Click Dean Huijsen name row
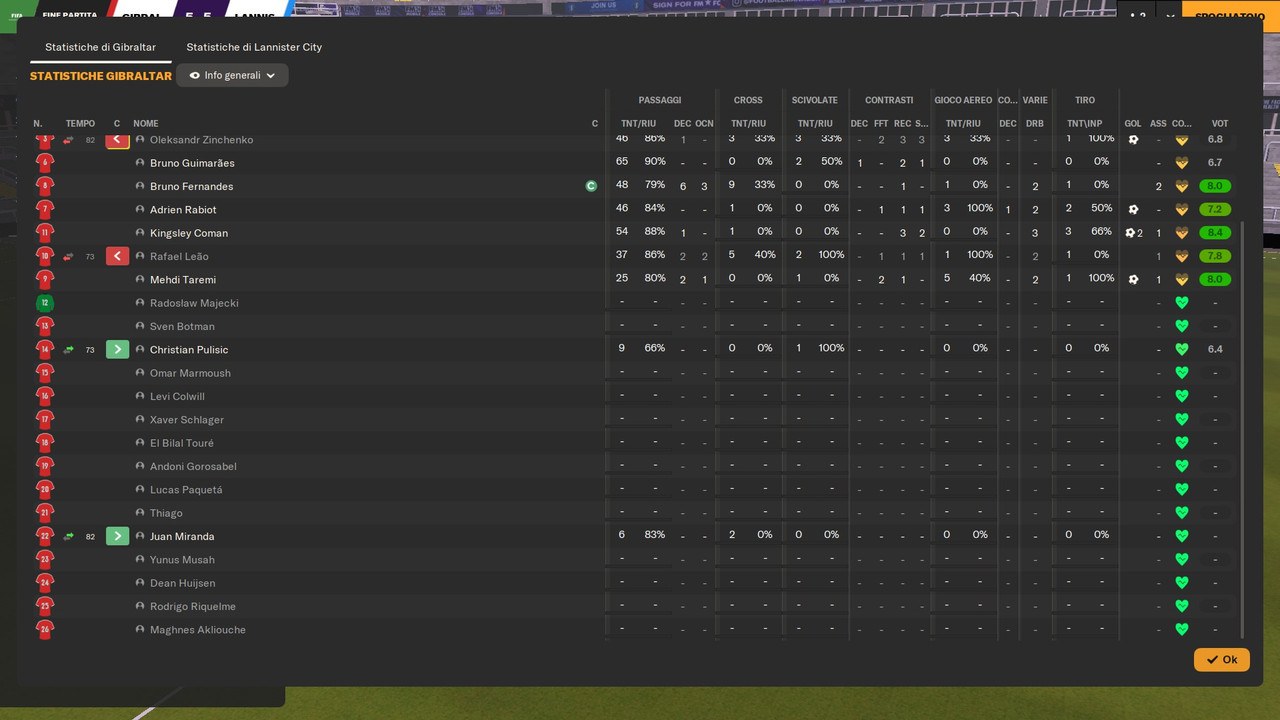This screenshot has height=720, width=1280. click(182, 583)
